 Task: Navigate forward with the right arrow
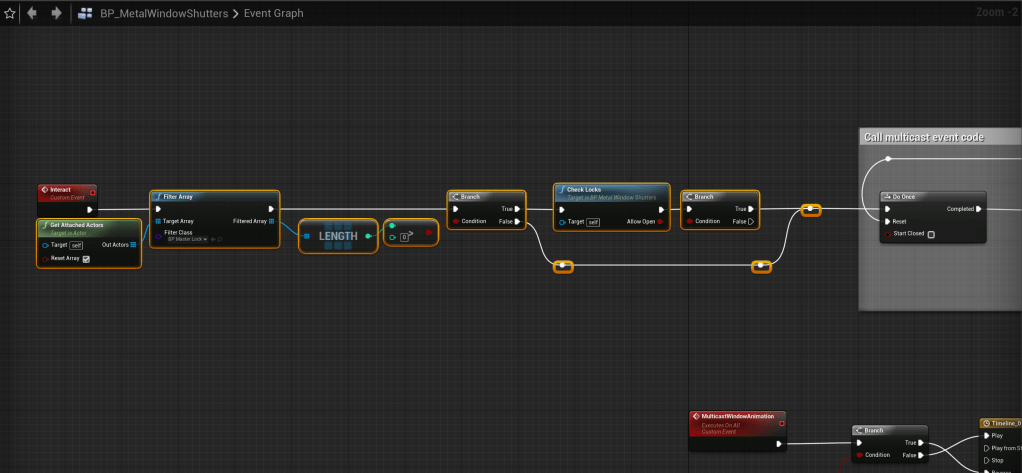pos(56,14)
